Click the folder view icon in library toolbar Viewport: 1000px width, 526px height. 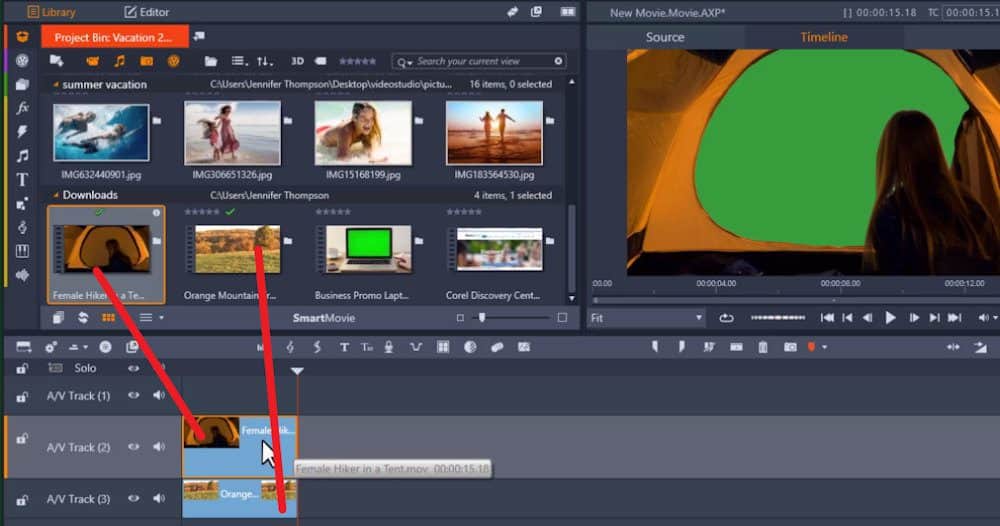[210, 61]
